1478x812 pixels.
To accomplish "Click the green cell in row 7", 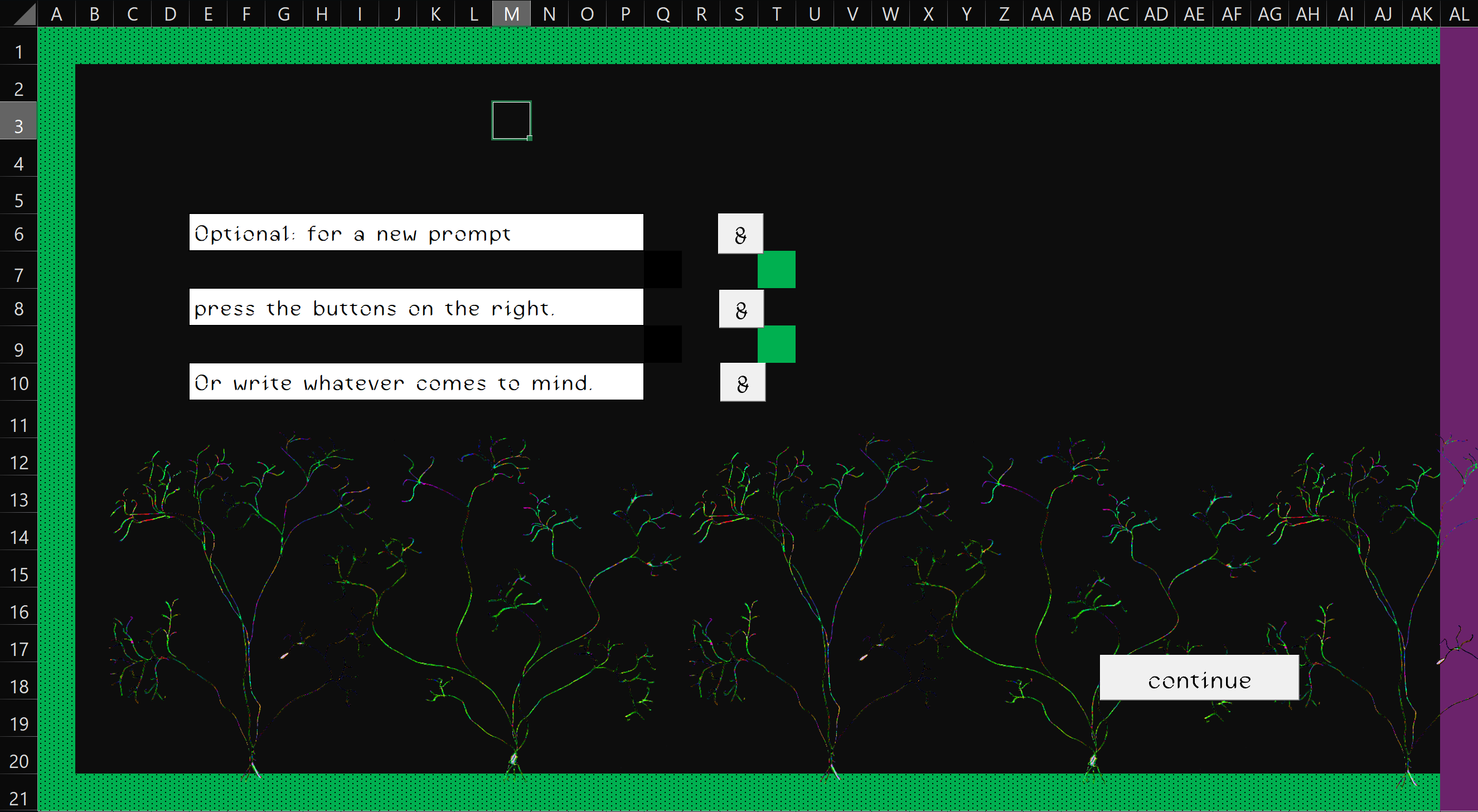I will point(776,270).
